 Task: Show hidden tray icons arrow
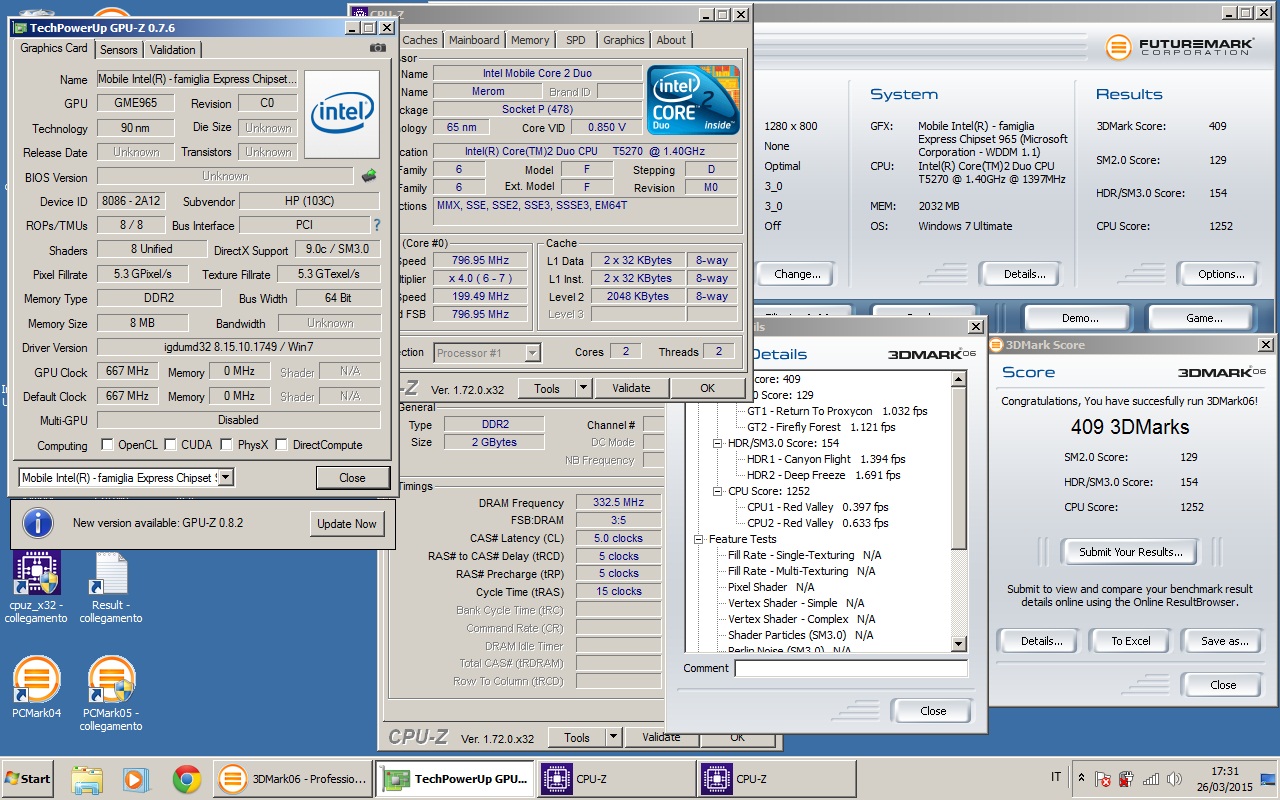click(x=1081, y=777)
